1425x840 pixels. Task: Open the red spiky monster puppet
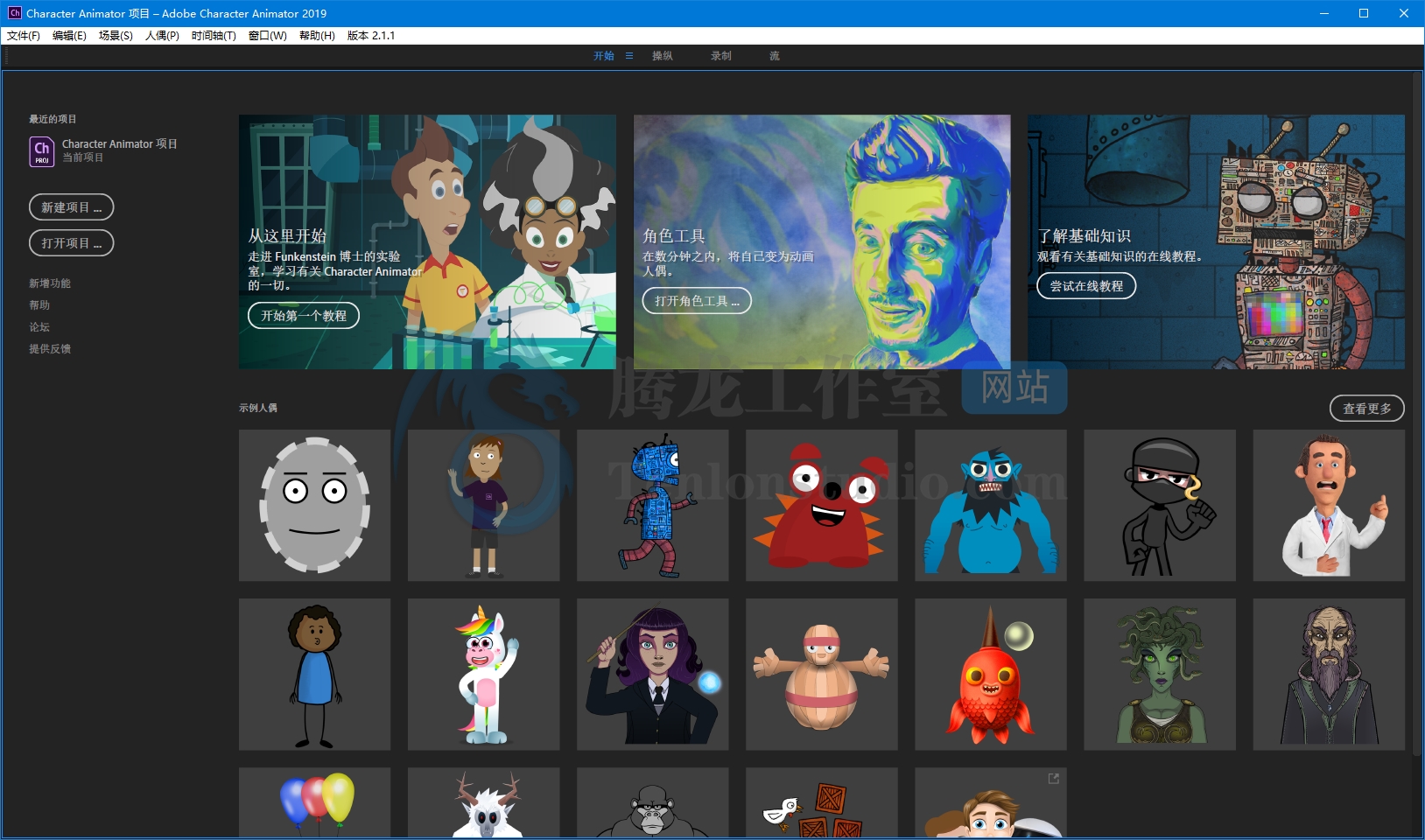[x=822, y=506]
